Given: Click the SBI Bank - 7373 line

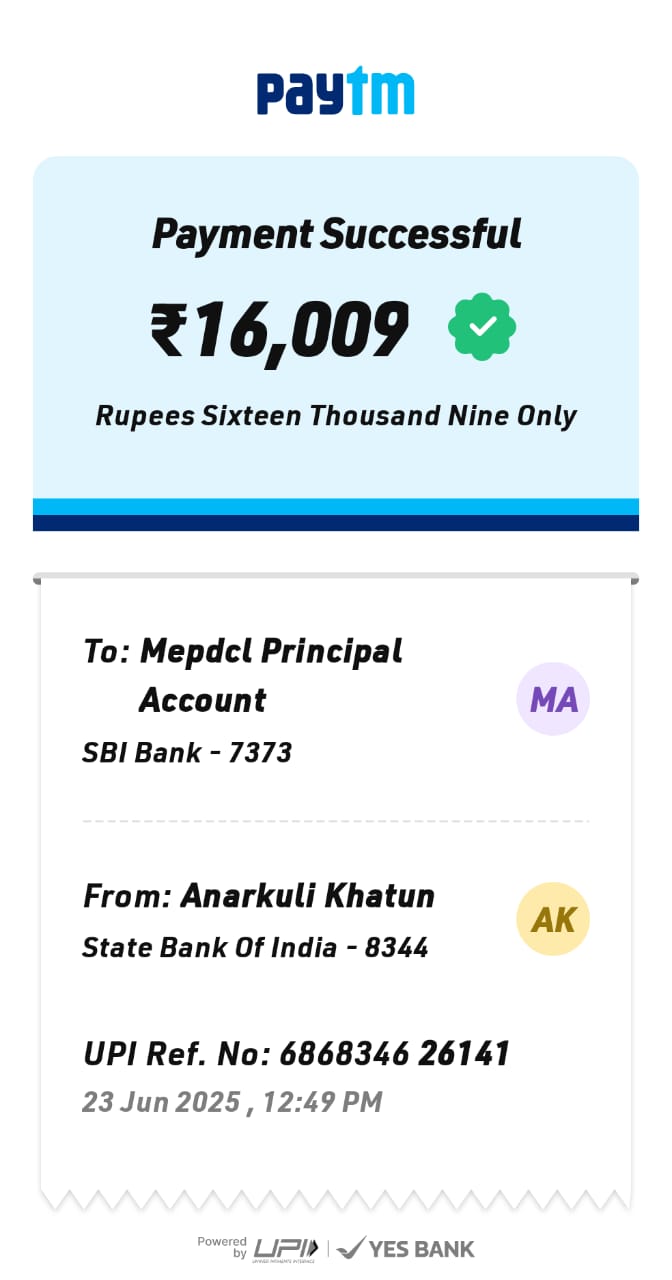Looking at the screenshot, I should 187,752.
